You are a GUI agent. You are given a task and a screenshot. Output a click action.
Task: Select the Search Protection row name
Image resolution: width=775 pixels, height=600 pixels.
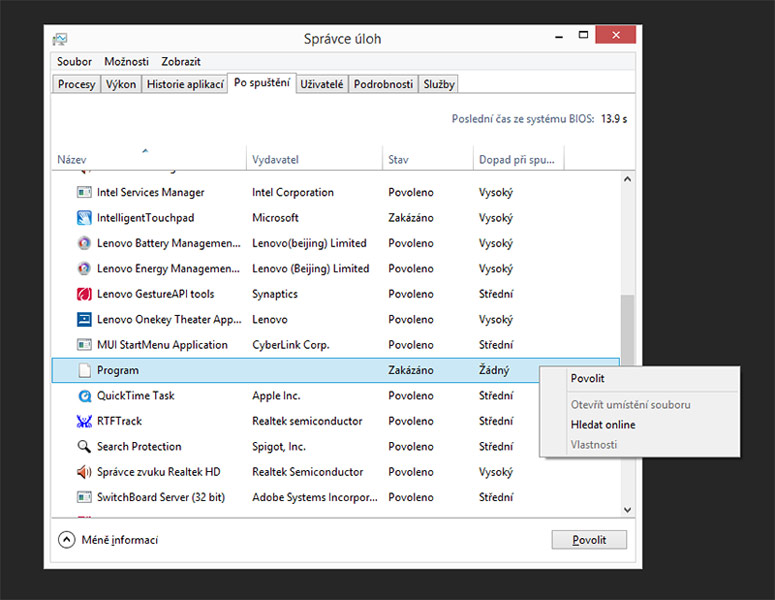139,446
